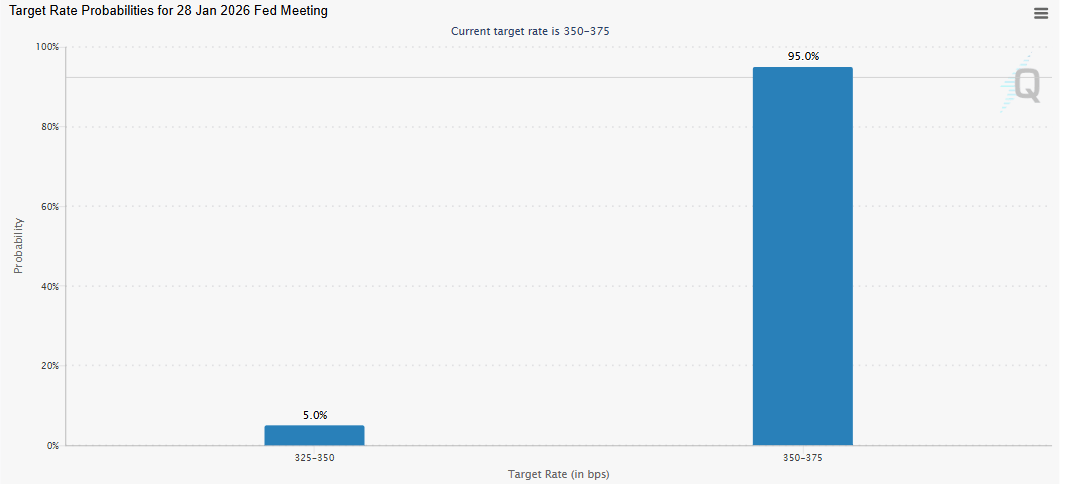
Task: Click the 100% y-axis tick label
Action: click(47, 47)
